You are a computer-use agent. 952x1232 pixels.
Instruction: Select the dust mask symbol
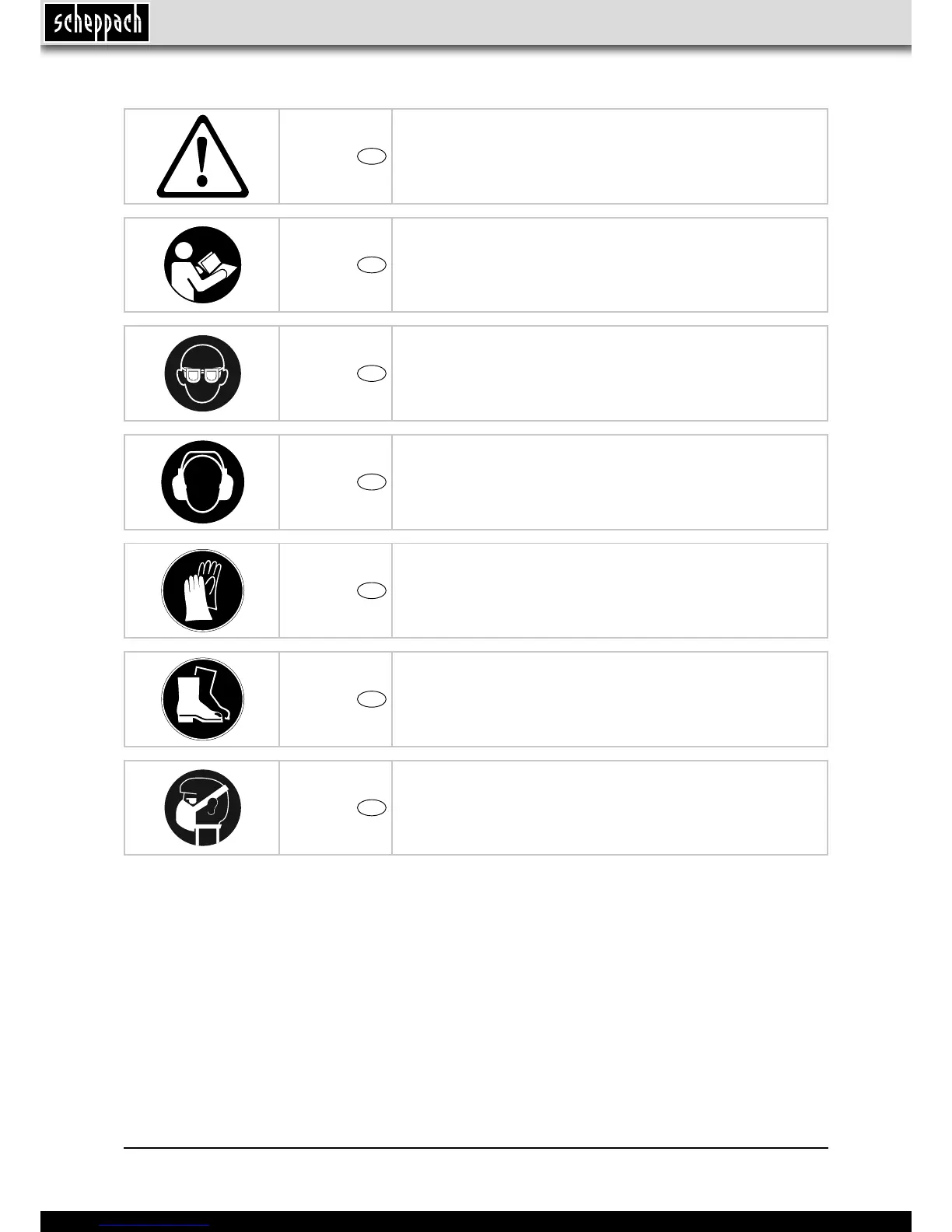pyautogui.click(x=202, y=808)
